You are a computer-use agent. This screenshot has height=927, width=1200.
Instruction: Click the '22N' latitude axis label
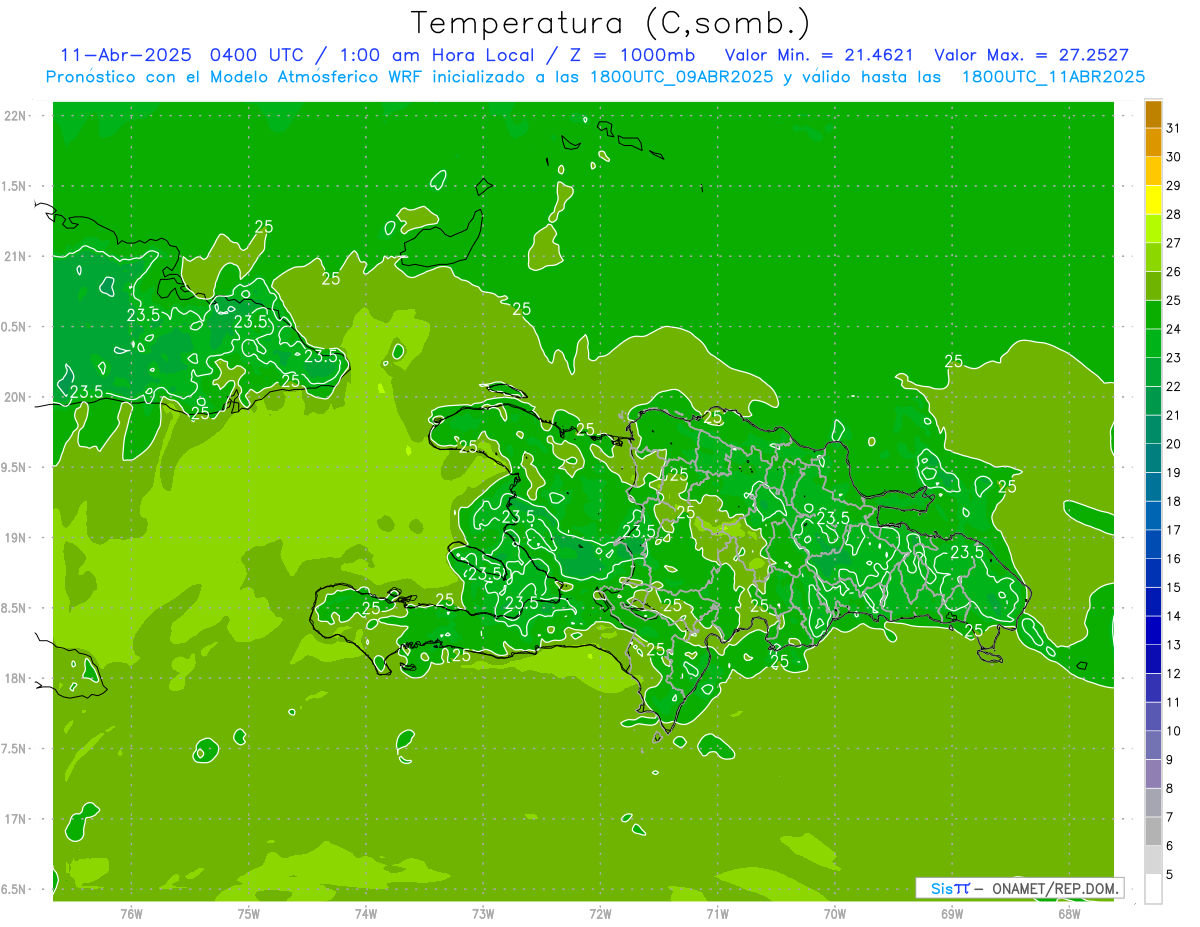(x=16, y=116)
